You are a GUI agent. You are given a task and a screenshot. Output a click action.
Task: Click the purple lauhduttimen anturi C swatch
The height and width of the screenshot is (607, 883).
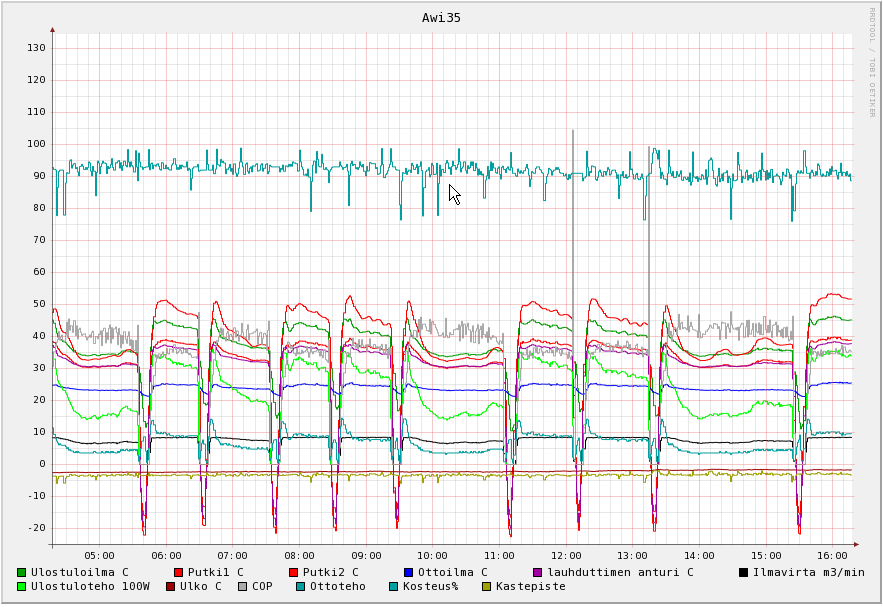pyautogui.click(x=537, y=572)
